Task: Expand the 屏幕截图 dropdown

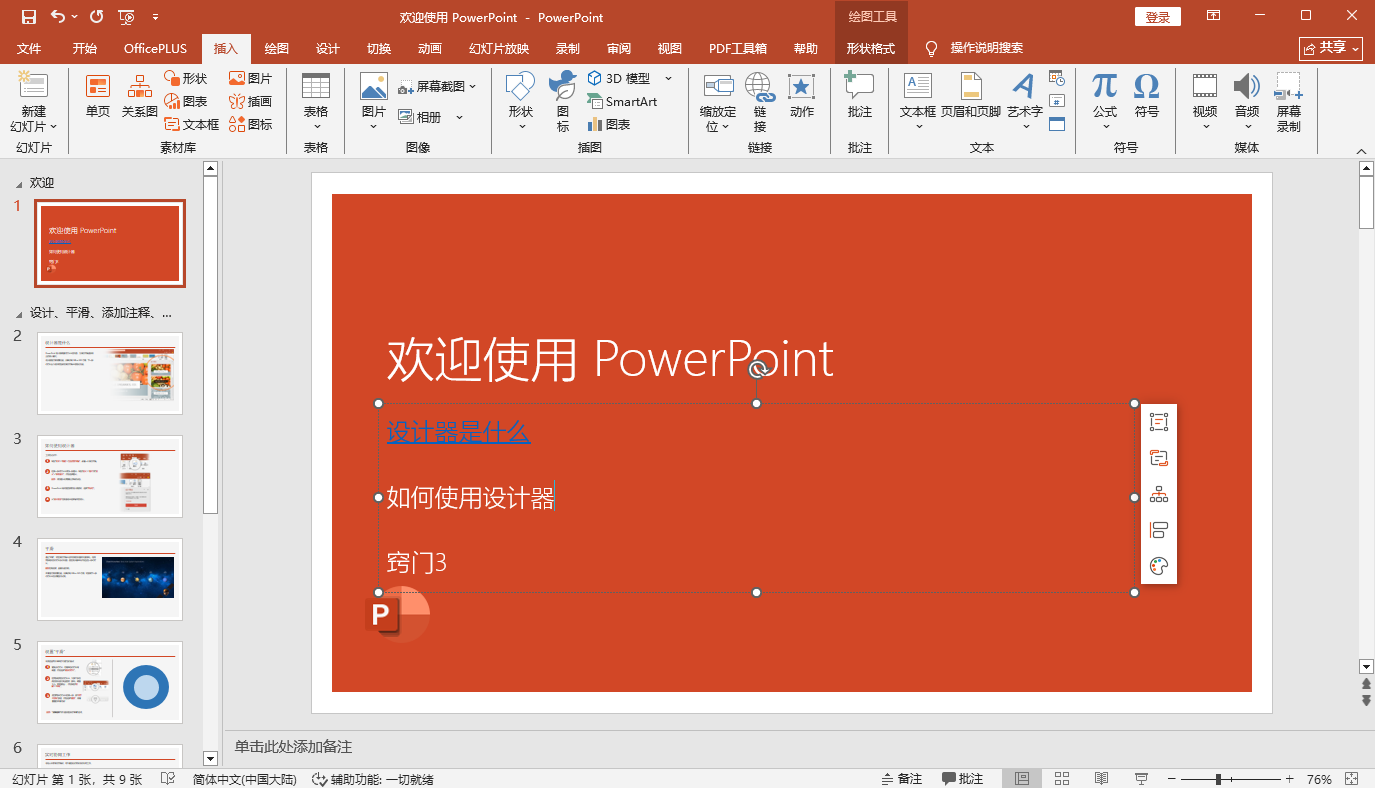Action: tap(473, 87)
